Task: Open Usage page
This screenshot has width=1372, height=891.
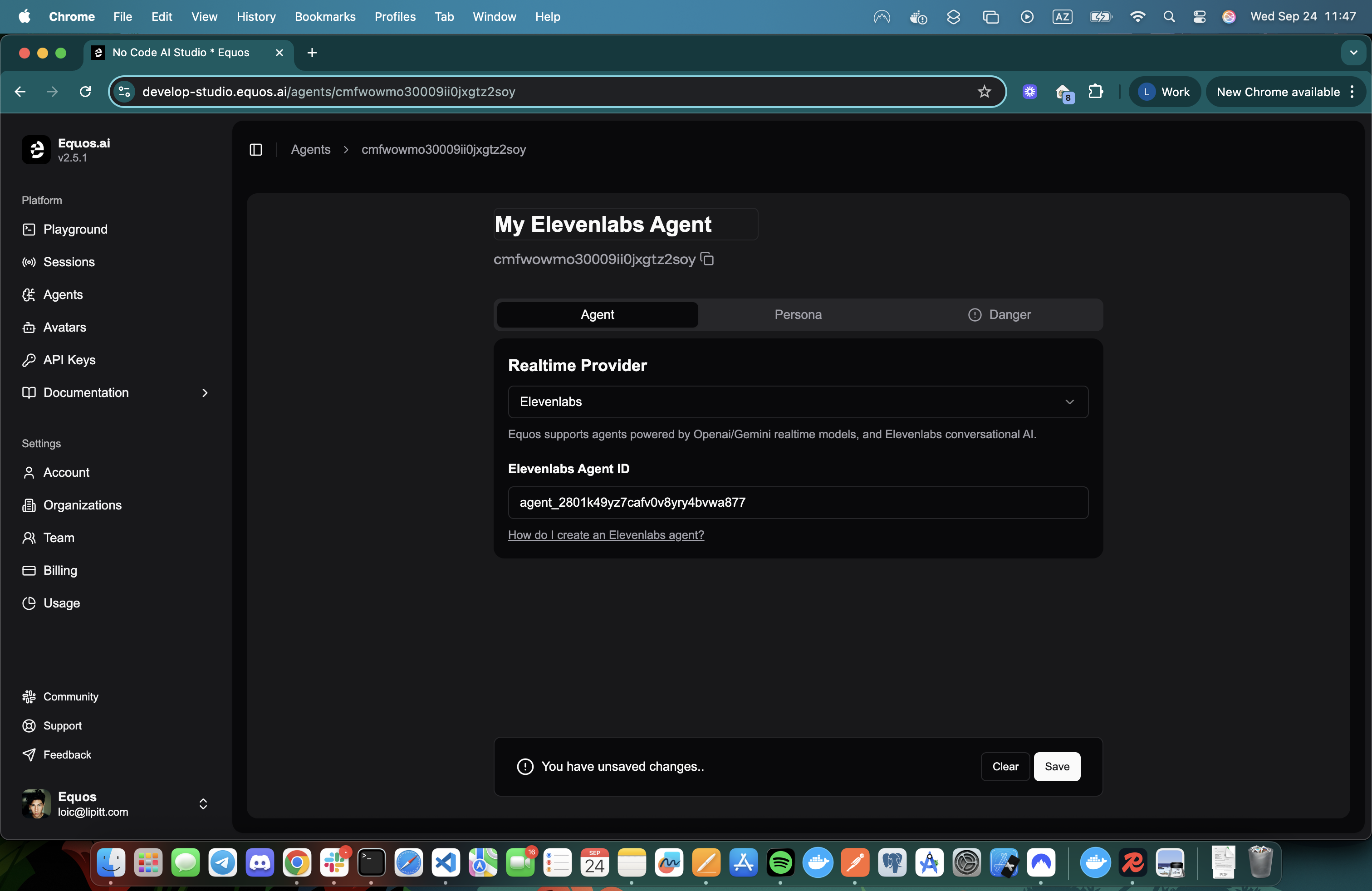Action: (x=61, y=603)
